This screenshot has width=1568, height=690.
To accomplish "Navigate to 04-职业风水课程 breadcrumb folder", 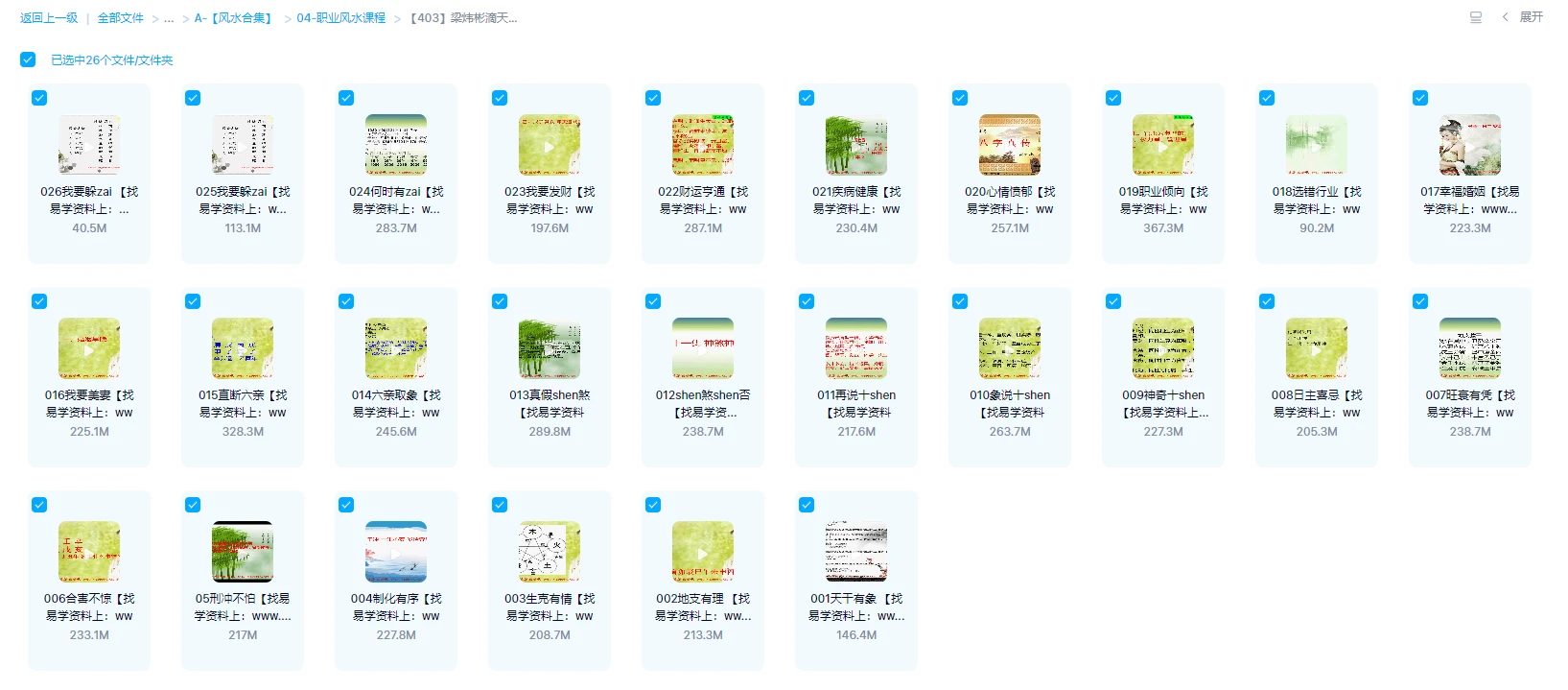I will click(x=340, y=18).
